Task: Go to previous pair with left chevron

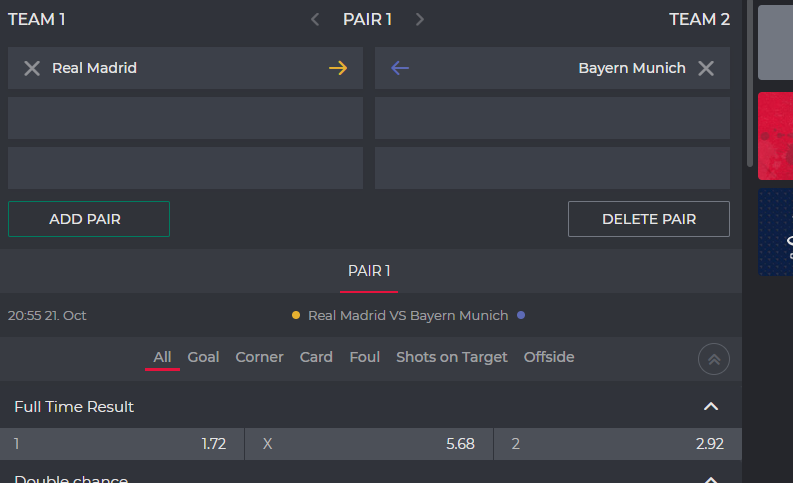Action: [315, 20]
